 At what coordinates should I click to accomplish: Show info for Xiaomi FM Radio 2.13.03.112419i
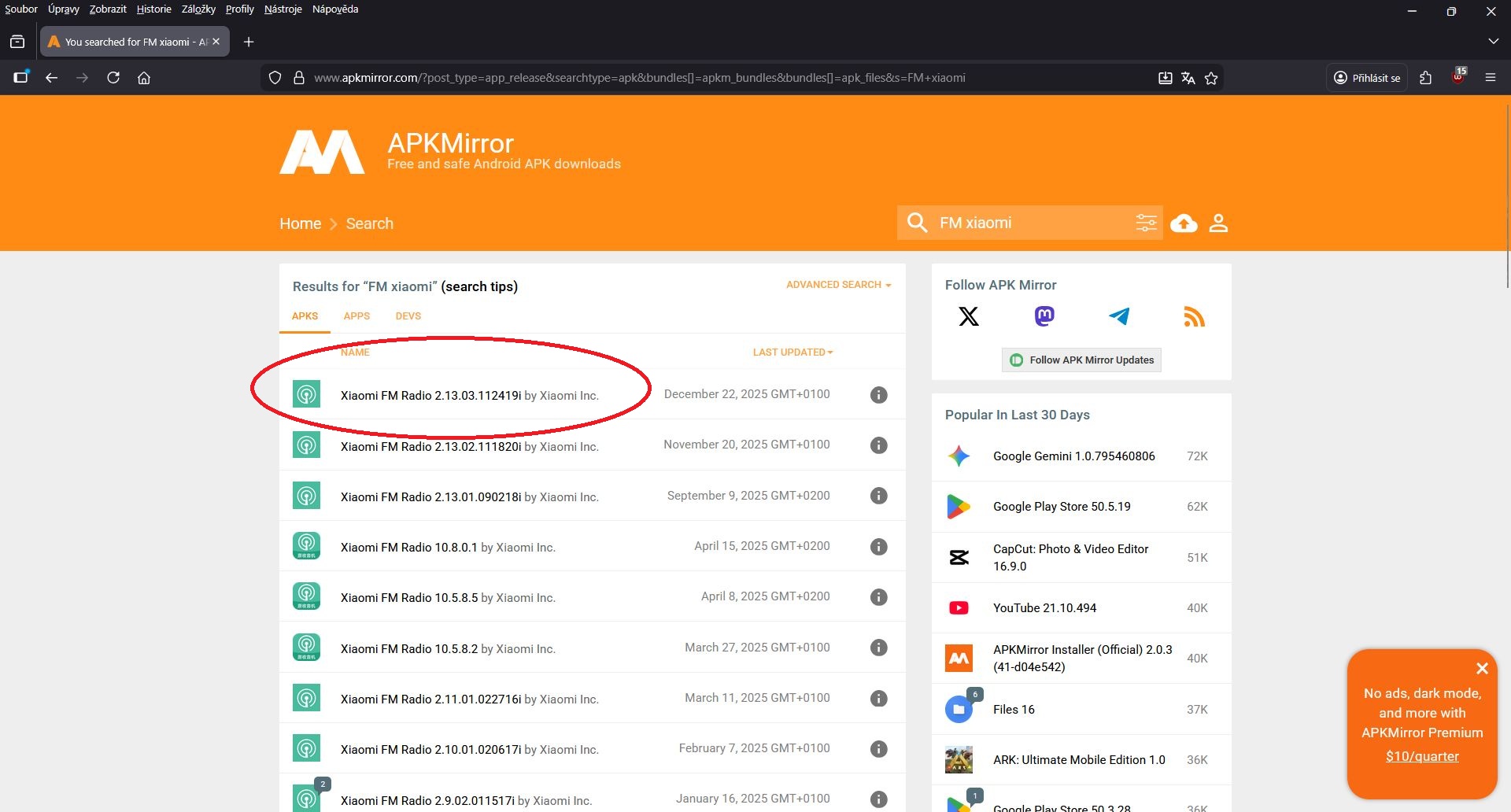879,395
